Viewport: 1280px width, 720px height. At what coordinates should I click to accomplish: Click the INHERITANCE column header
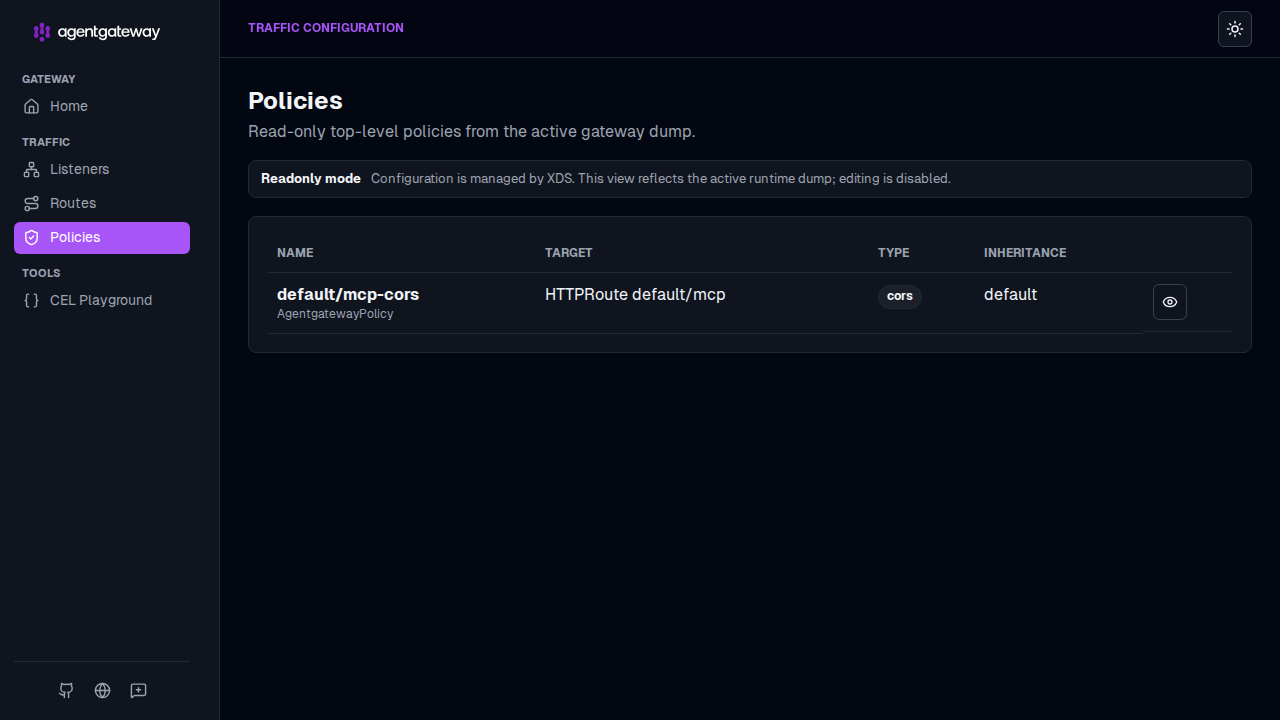point(1025,253)
